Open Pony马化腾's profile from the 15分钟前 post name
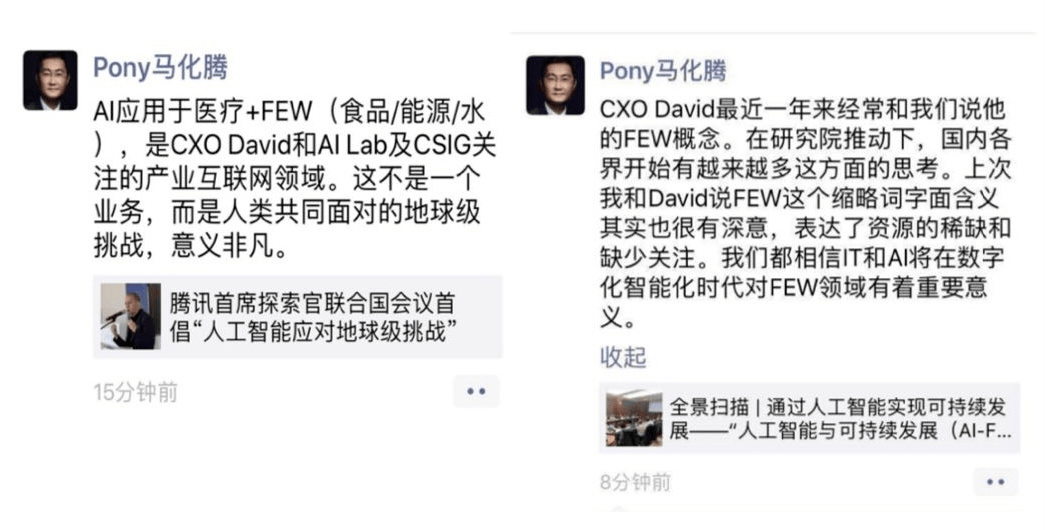The width and height of the screenshot is (1047, 530). coord(160,67)
